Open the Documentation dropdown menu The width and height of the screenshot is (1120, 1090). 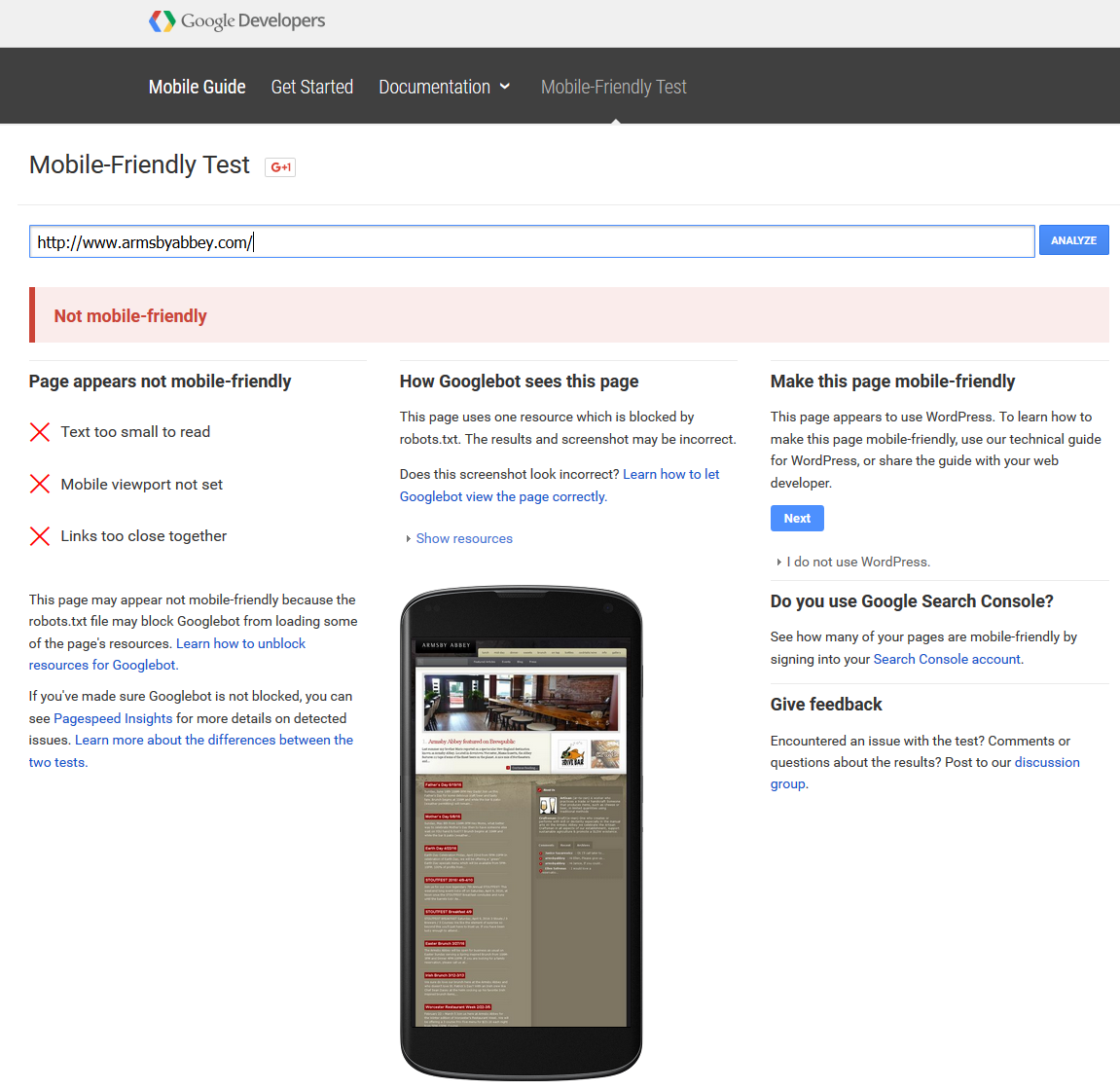[x=444, y=88]
